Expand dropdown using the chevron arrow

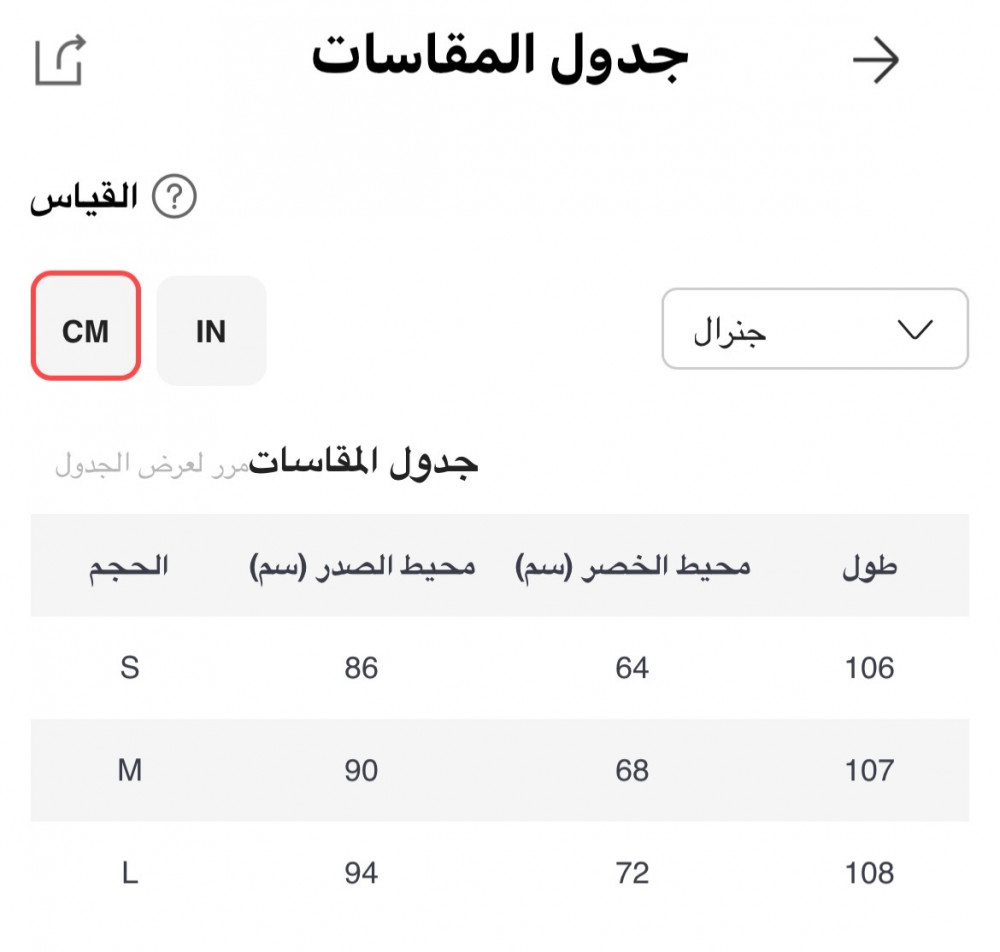pos(915,330)
